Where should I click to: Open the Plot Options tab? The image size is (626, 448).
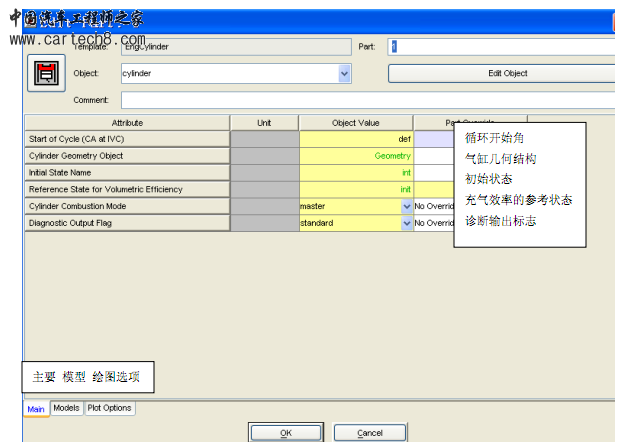pos(109,408)
